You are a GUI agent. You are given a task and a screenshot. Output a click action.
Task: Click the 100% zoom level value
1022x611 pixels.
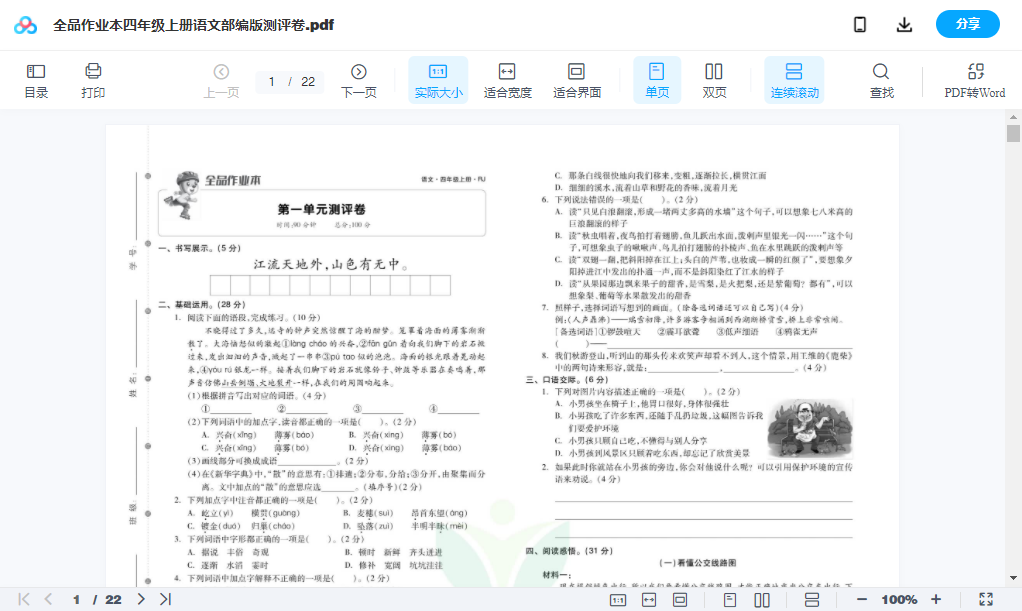click(x=899, y=599)
